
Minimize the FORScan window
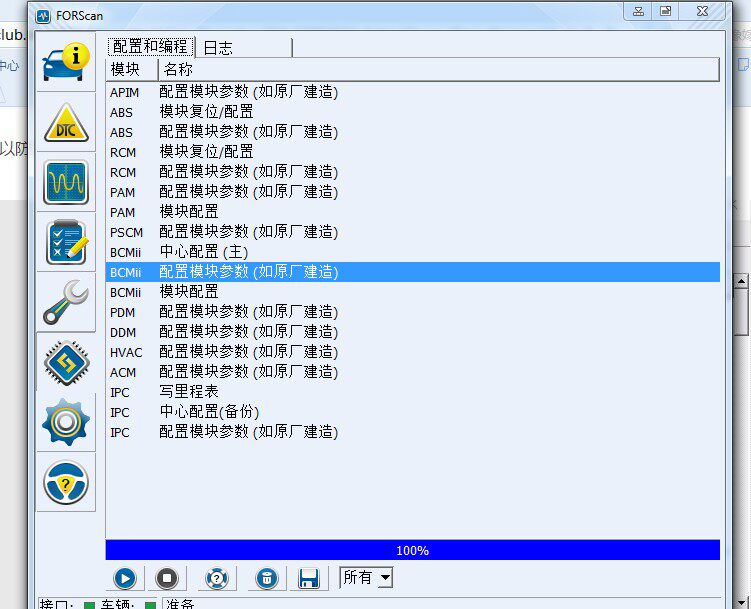tap(638, 11)
